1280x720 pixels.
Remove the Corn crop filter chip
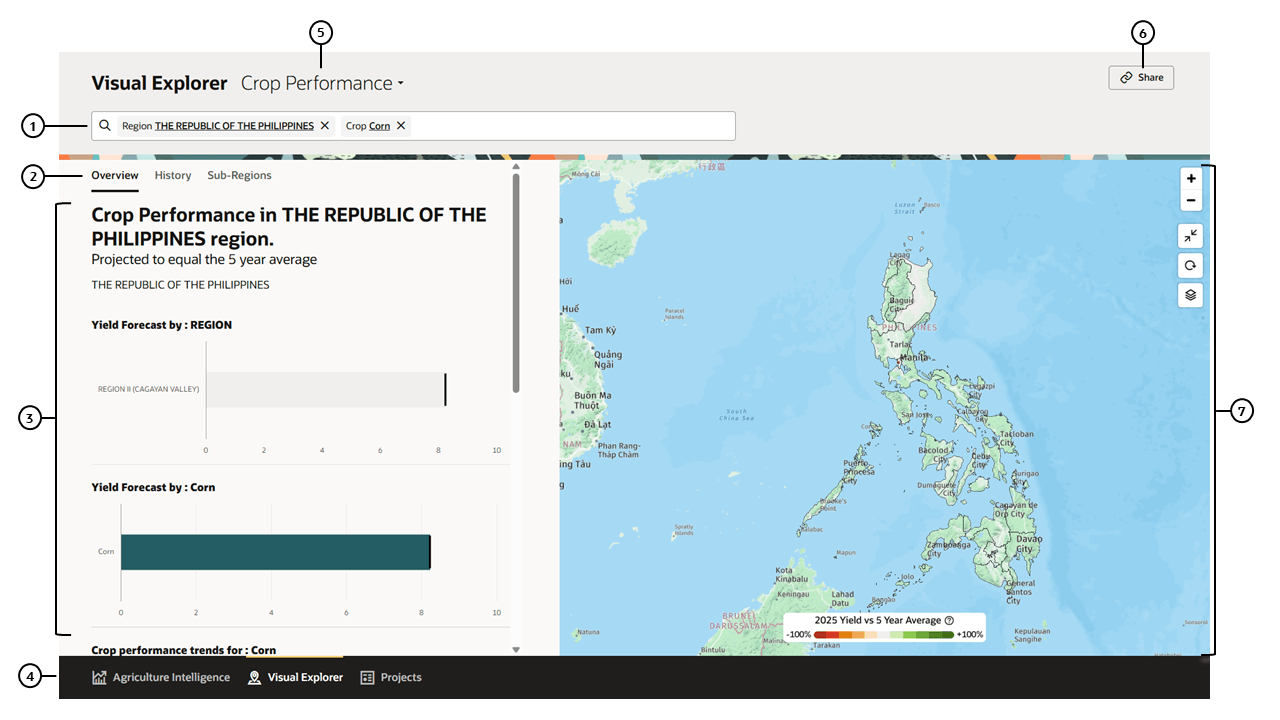(x=400, y=125)
